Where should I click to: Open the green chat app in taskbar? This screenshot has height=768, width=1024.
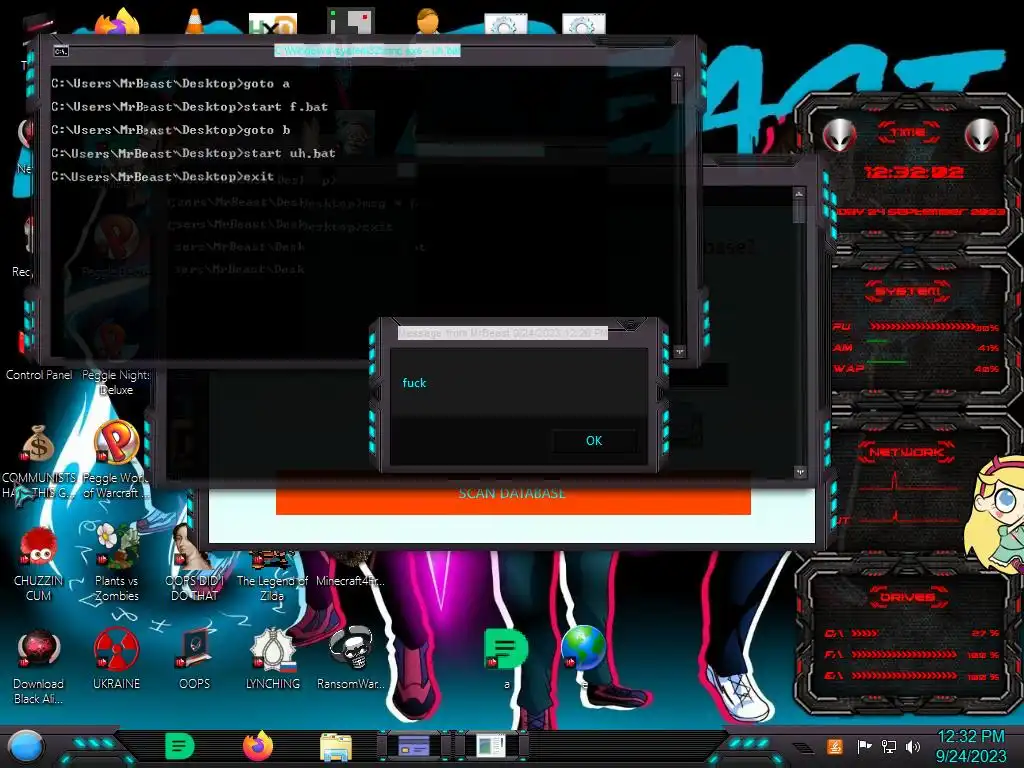tap(179, 746)
